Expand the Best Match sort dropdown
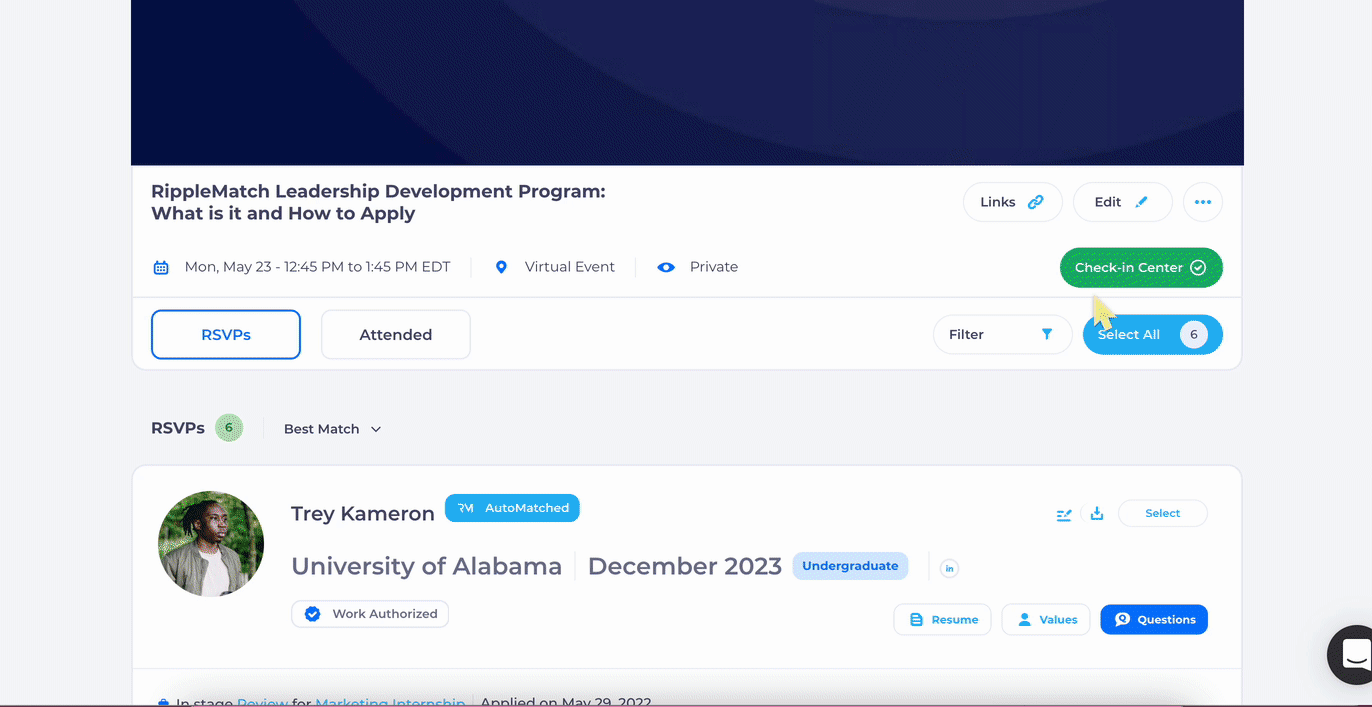 332,429
